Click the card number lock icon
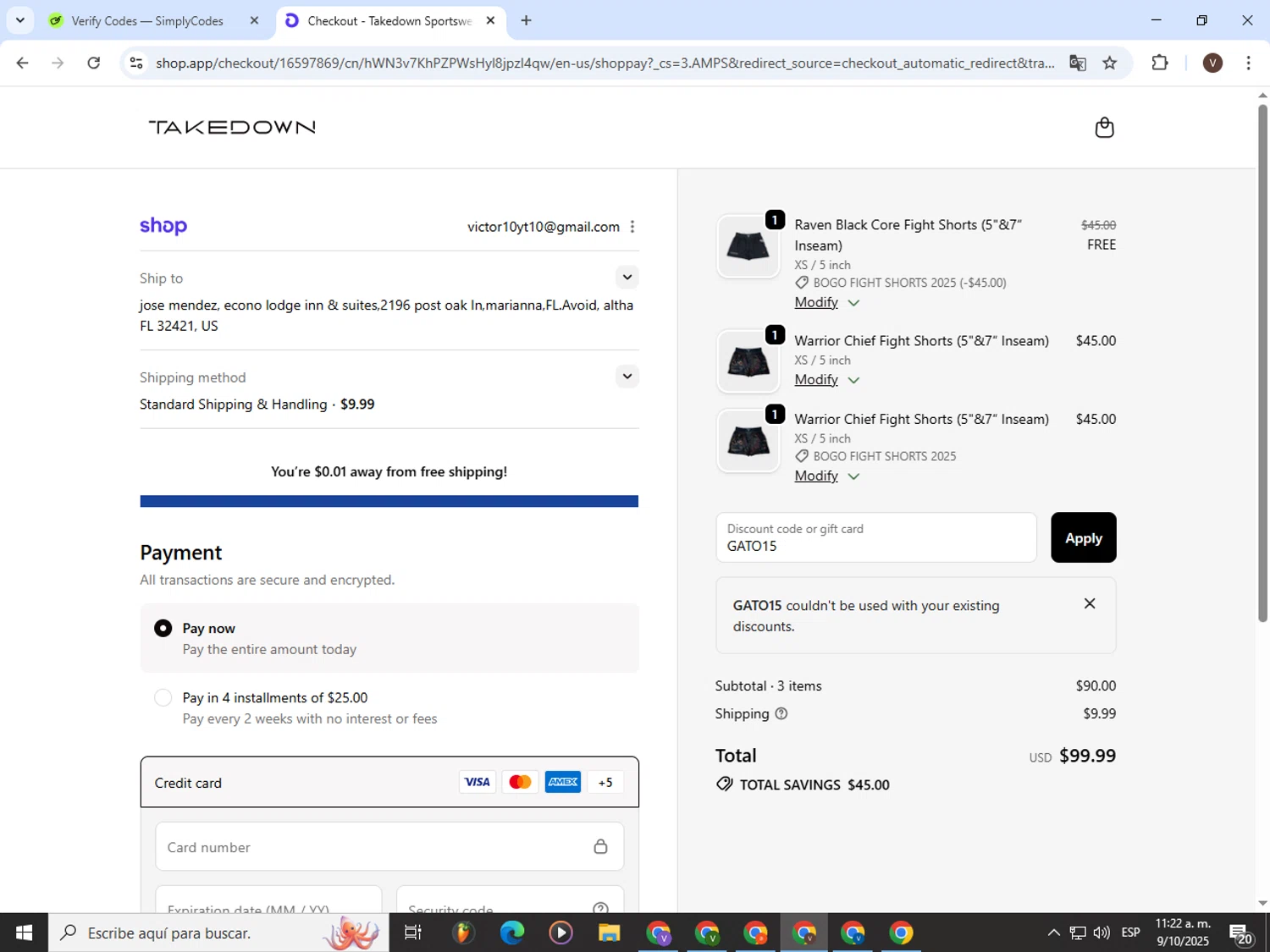This screenshot has width=1270, height=952. click(600, 846)
